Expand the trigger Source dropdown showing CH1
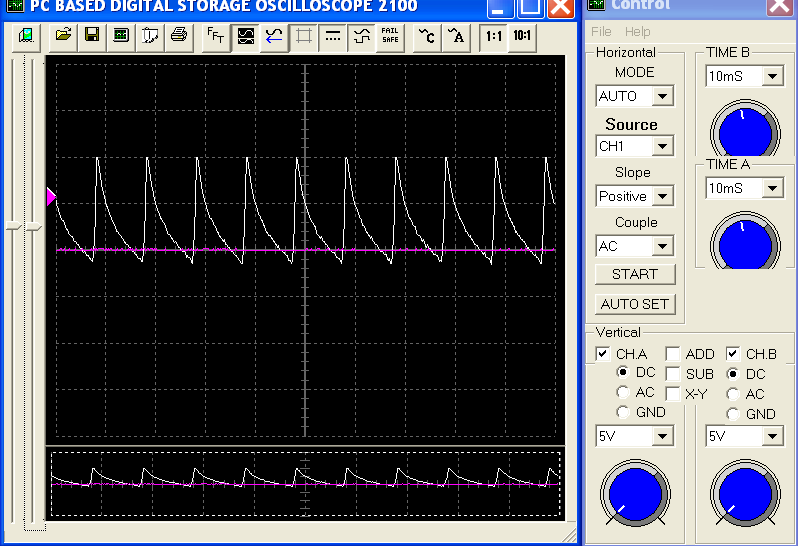The width and height of the screenshot is (798, 546). click(x=662, y=147)
